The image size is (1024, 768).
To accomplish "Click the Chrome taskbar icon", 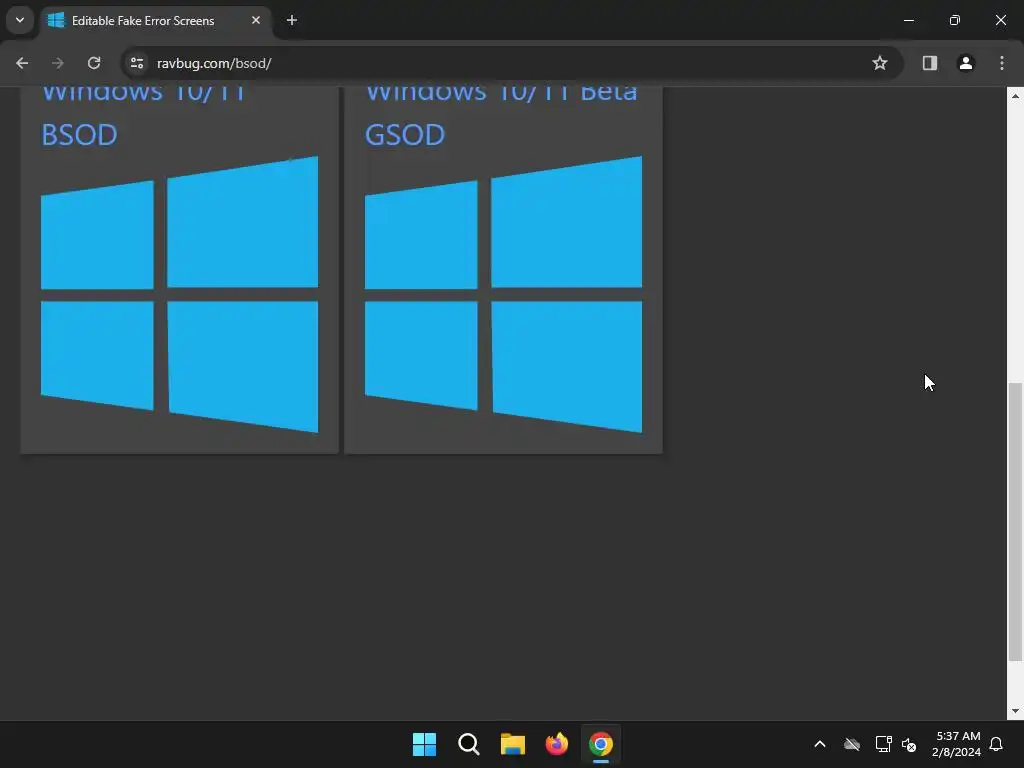I will 601,744.
